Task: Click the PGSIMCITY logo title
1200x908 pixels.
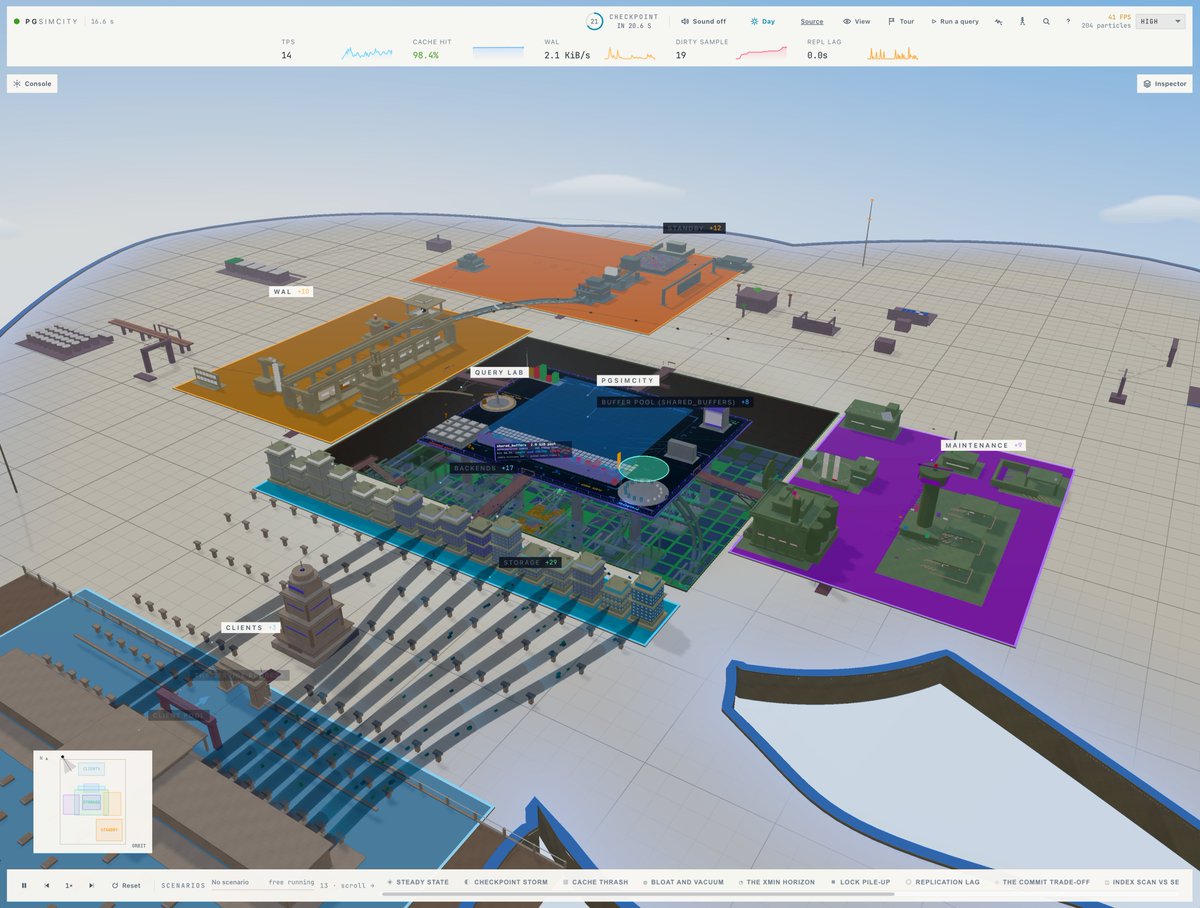Action: [53, 21]
